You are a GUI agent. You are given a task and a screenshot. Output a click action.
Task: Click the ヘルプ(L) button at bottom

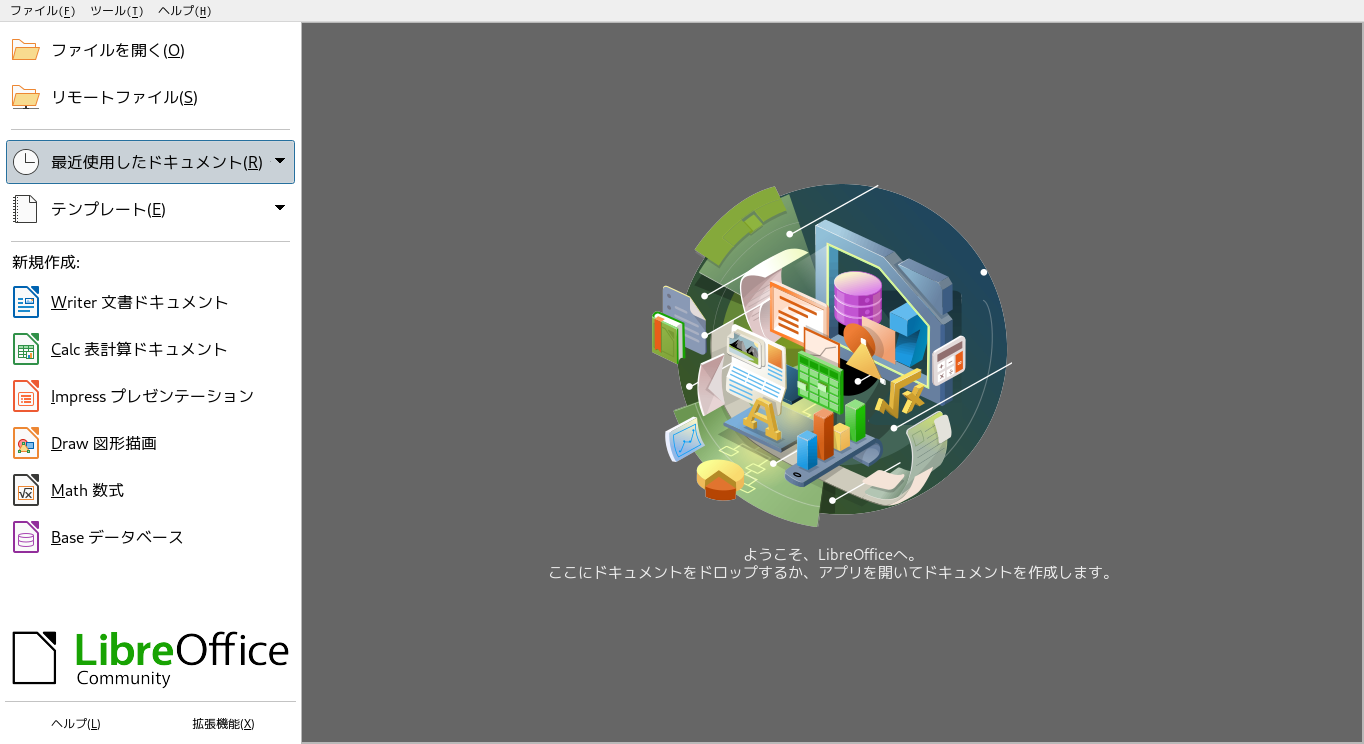click(76, 724)
